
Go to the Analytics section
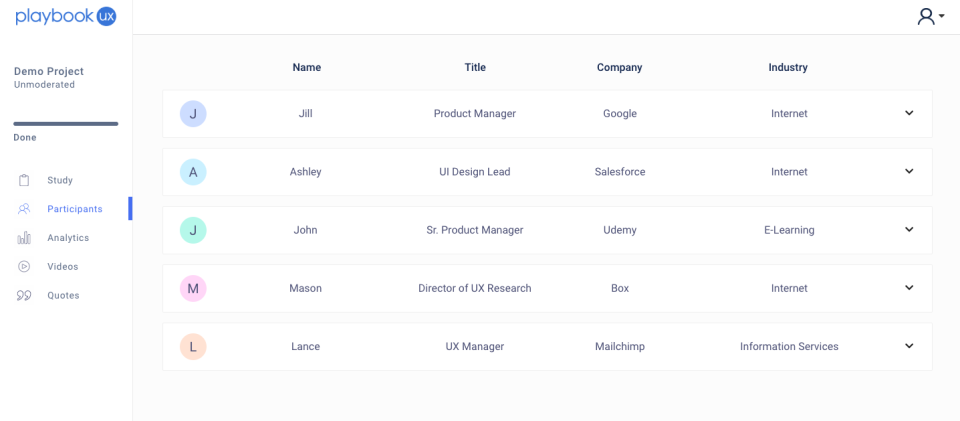pos(68,238)
